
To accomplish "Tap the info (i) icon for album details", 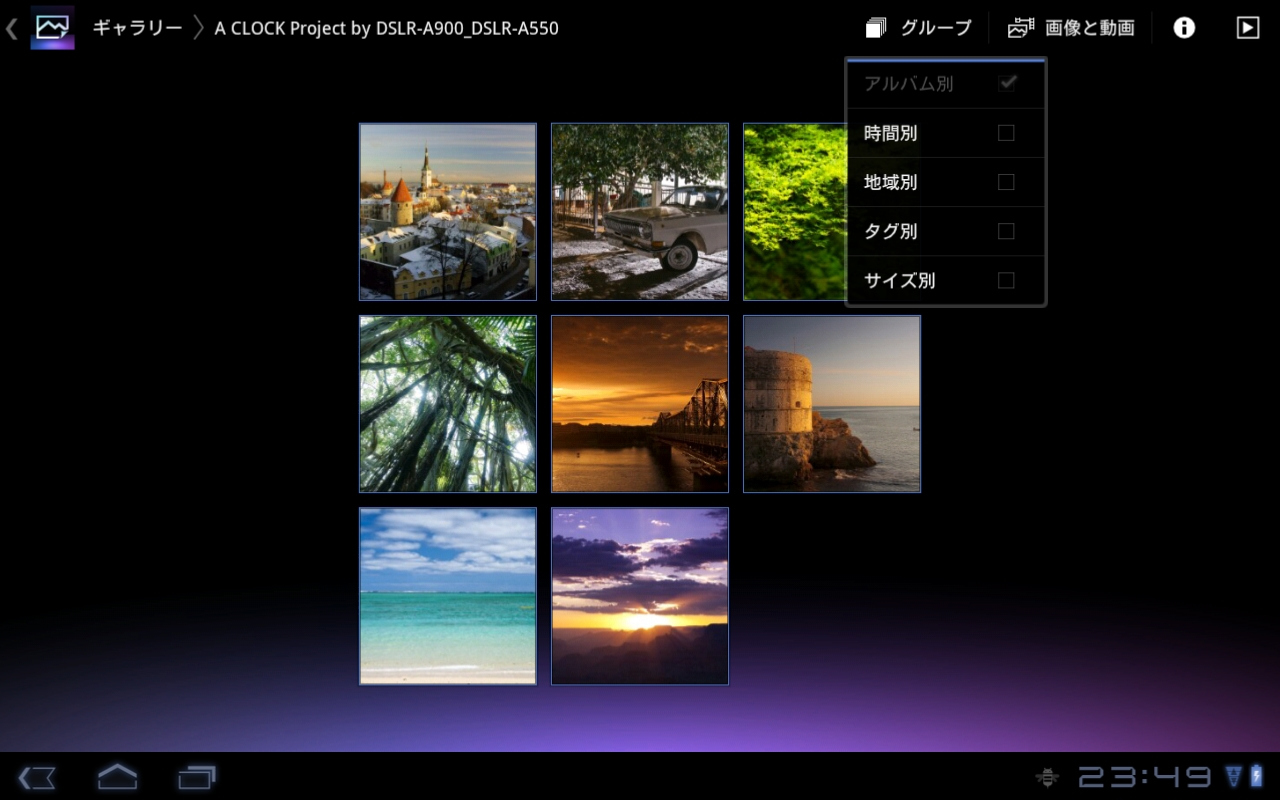I will [1183, 27].
